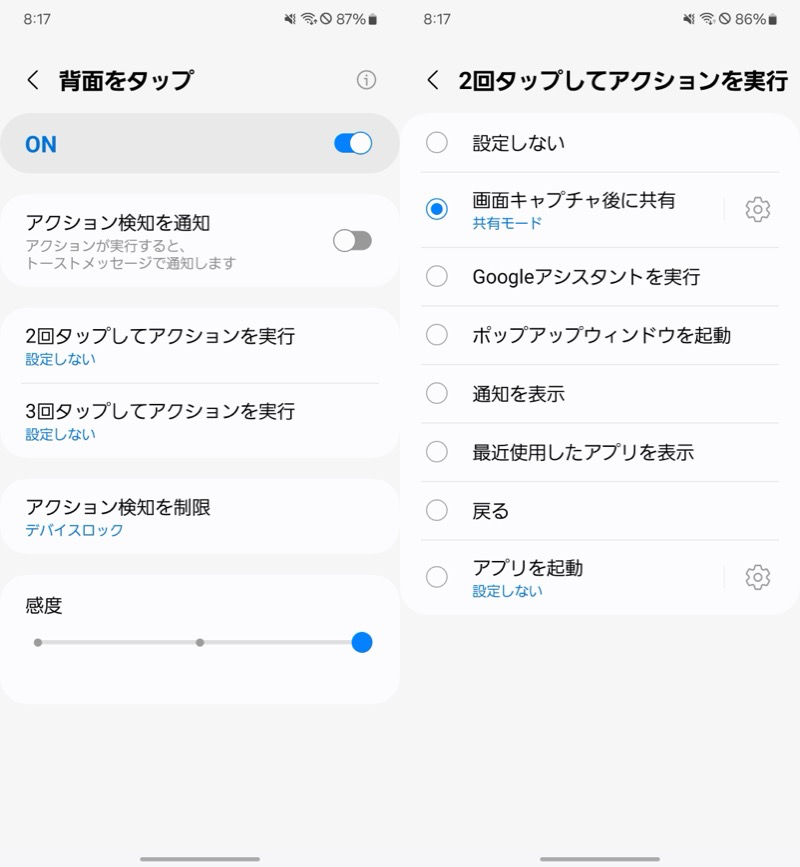Tap Wi-Fi icon in right status bar
This screenshot has width=800, height=867.
(x=708, y=19)
